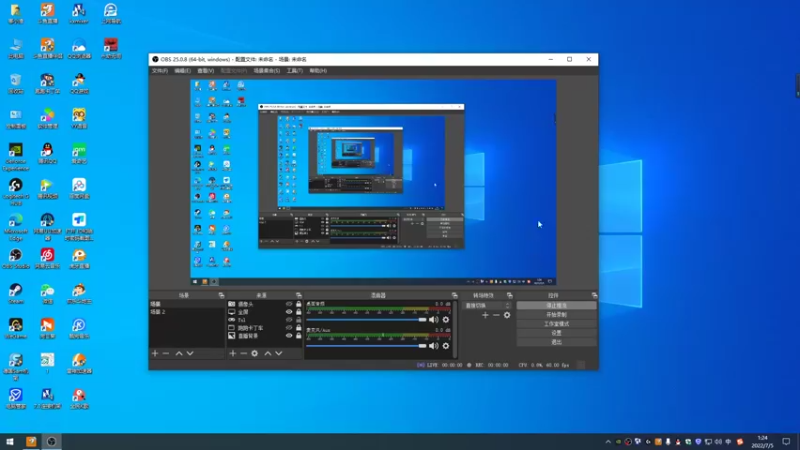
Task: Open Steam desktop shortcut
Action: 16,293
